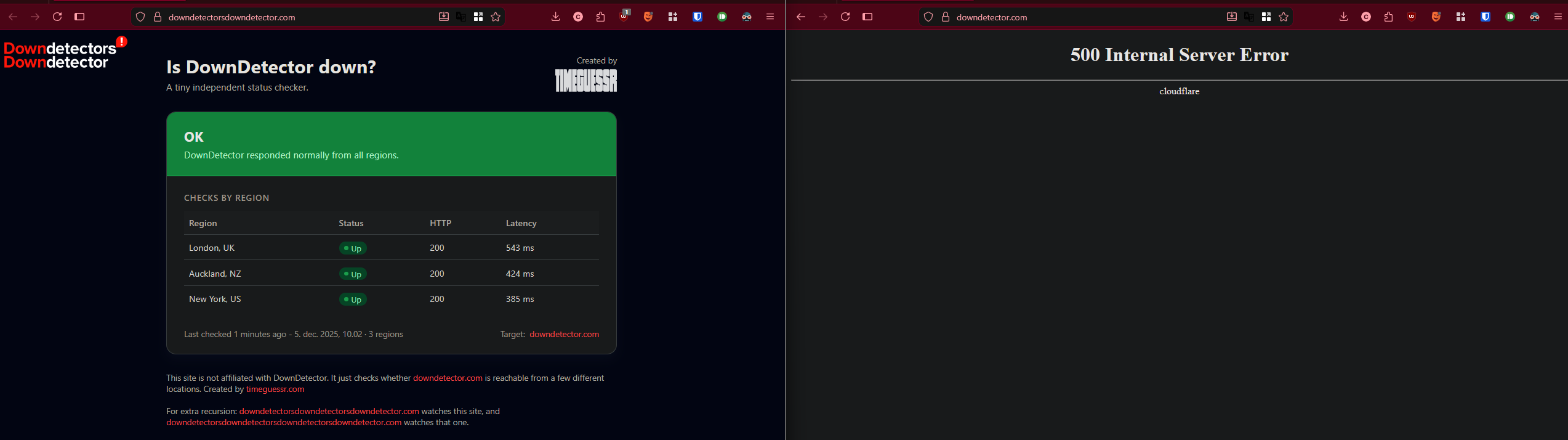The image size is (1568, 440).
Task: Click the TIMEGUESSR creator logo
Action: [x=585, y=80]
